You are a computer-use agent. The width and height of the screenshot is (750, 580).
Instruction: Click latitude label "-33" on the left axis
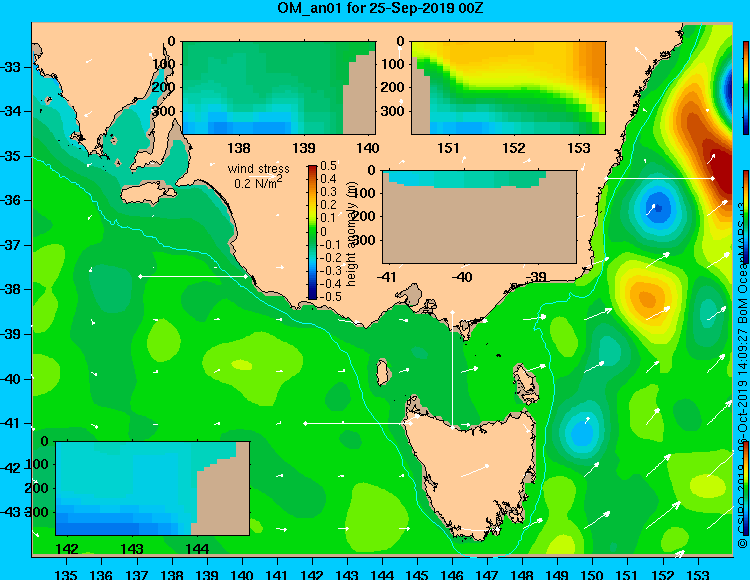11,67
